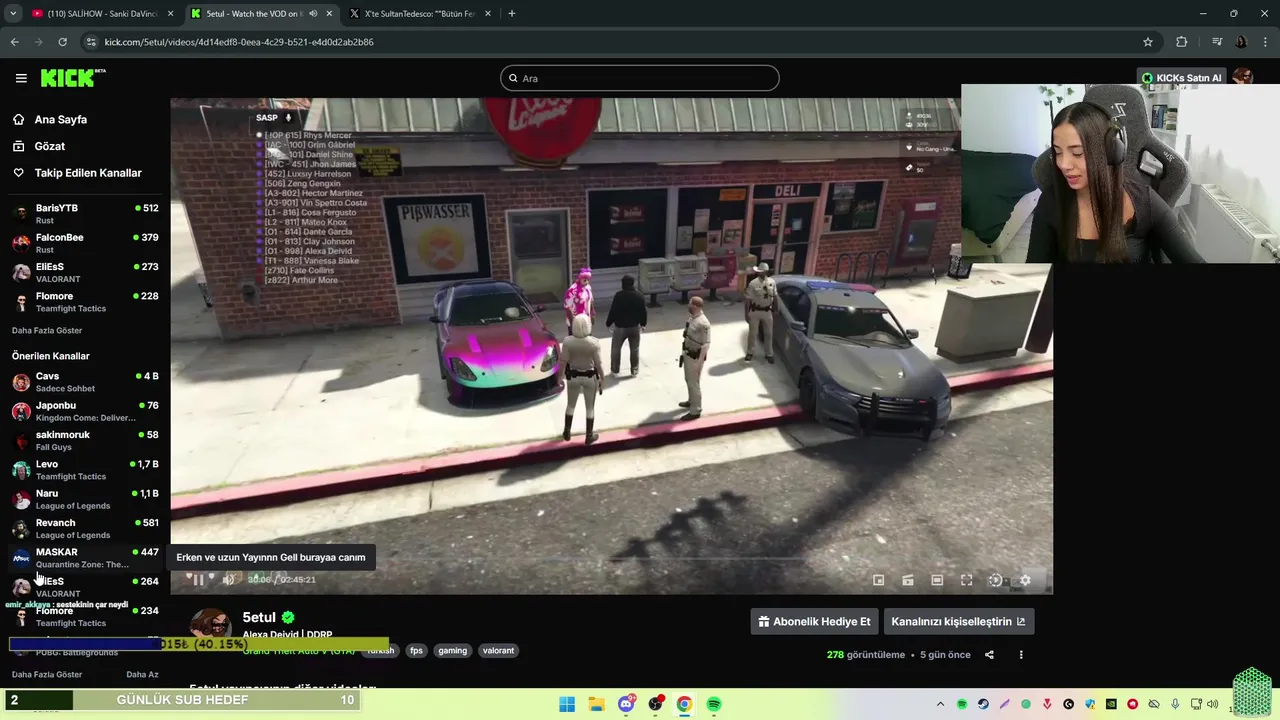
Task: Close the SALİHOW YouTube tab
Action: pos(170,14)
